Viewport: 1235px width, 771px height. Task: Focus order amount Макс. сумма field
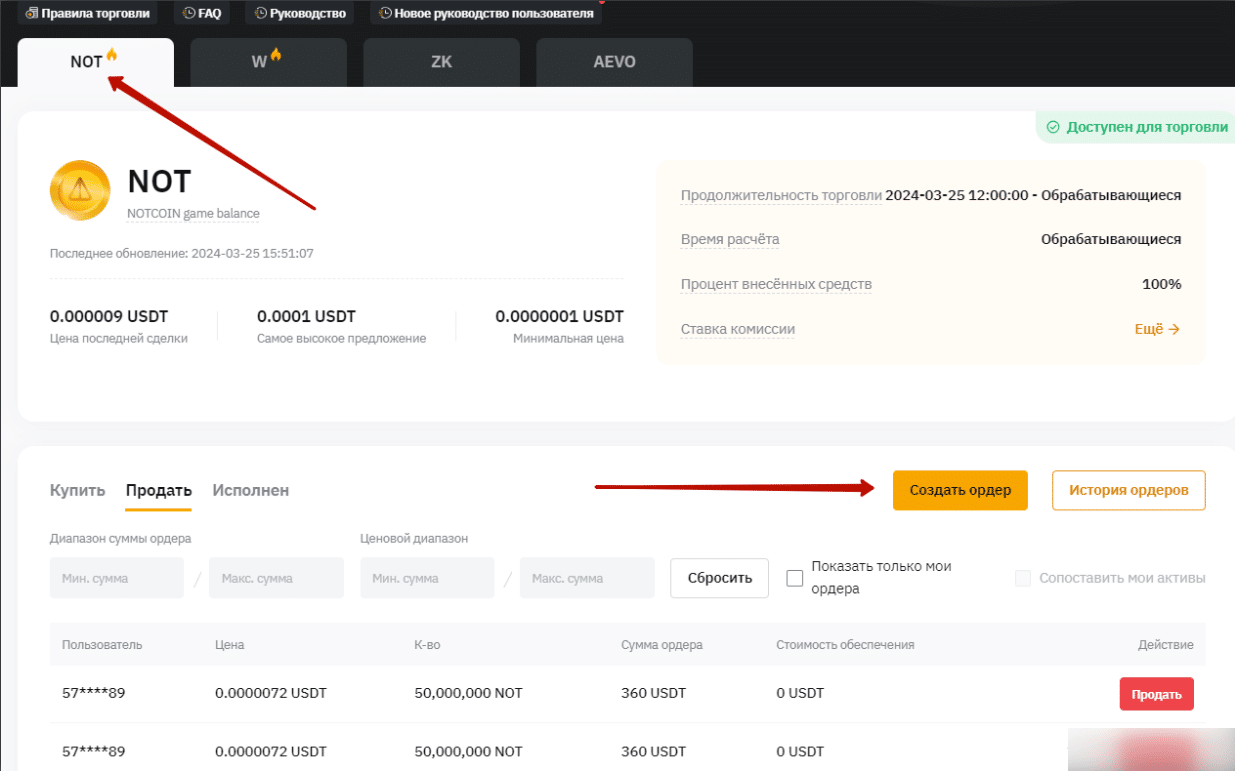[276, 578]
